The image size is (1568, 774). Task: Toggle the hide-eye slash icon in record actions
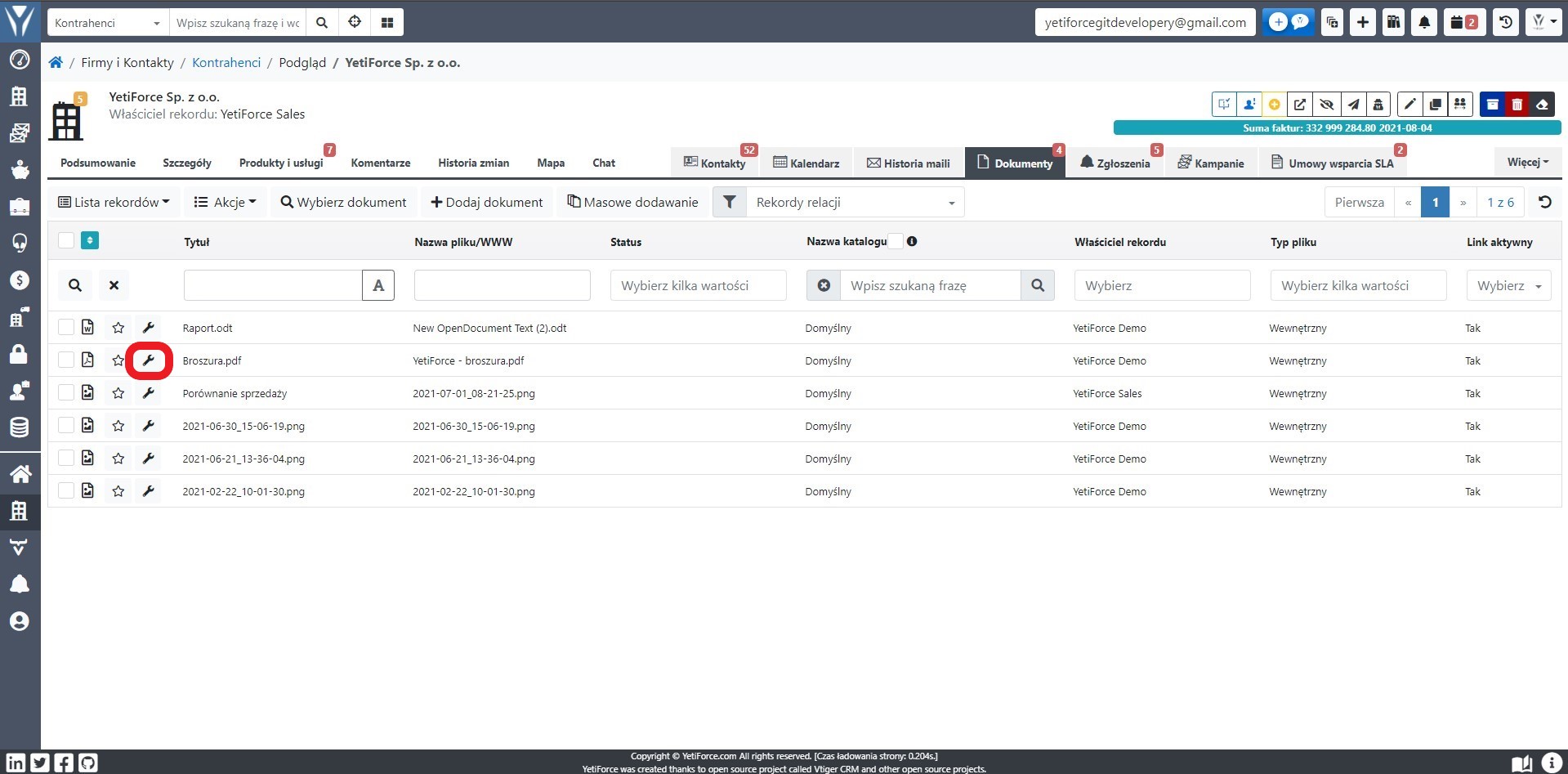point(1326,104)
